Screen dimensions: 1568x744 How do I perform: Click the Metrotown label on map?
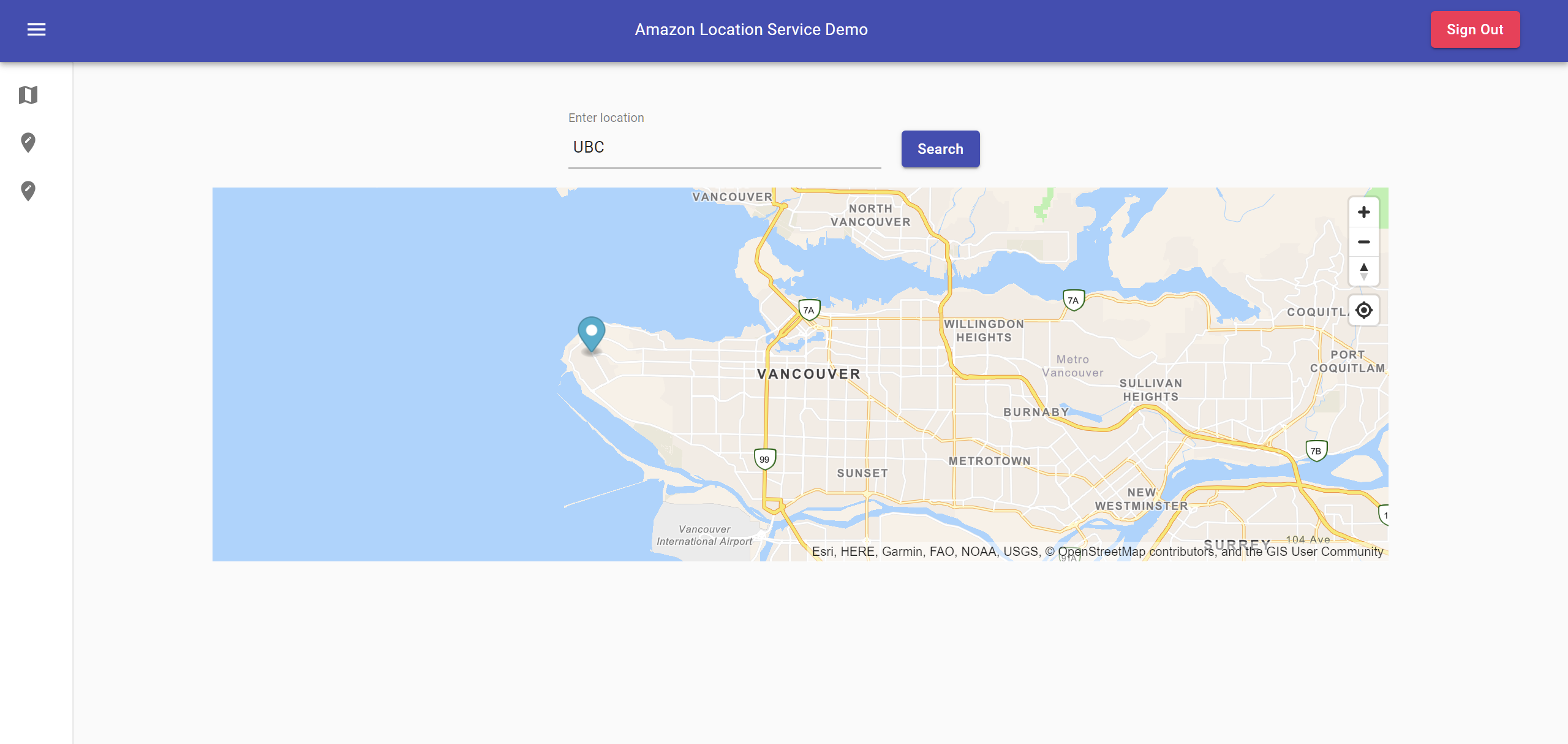[x=989, y=461]
